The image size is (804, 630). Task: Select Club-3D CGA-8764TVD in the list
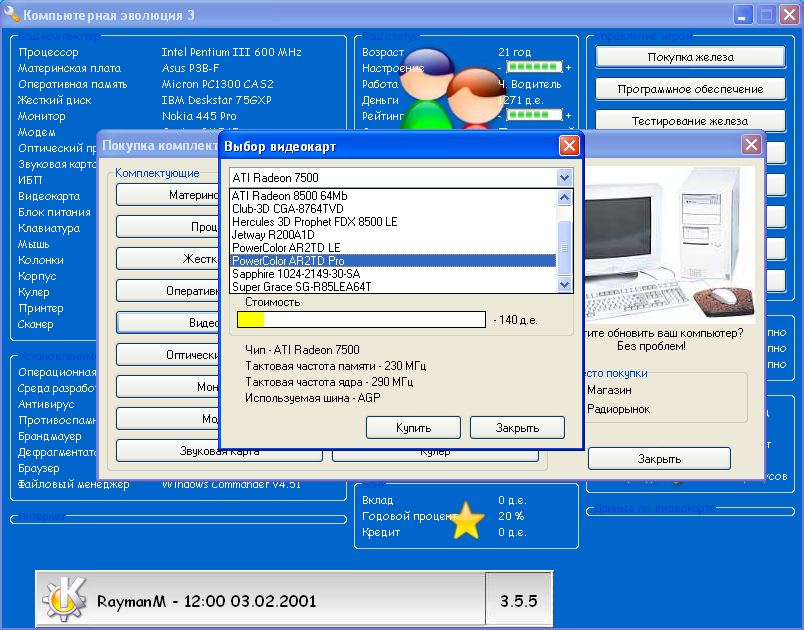tap(393, 209)
